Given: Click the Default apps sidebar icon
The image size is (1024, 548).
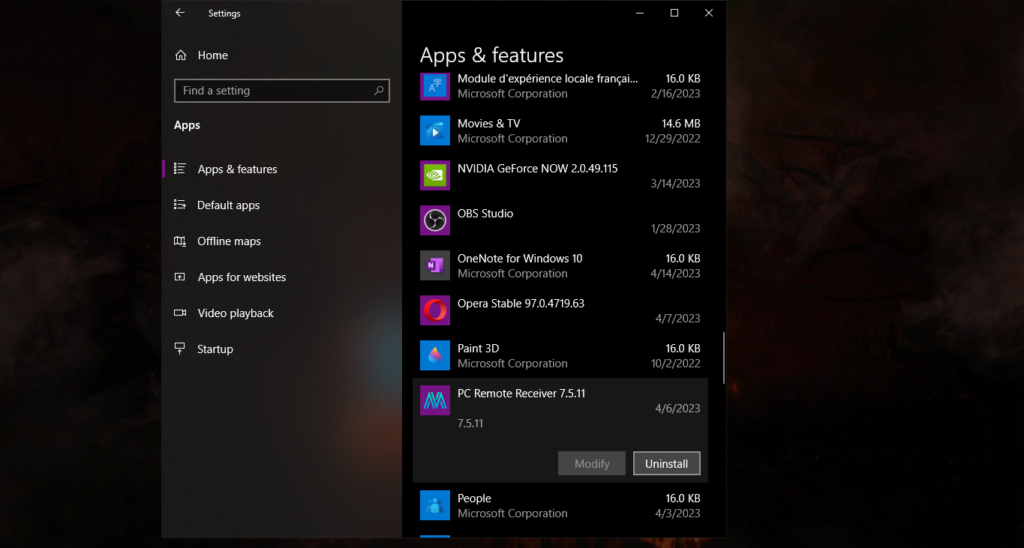Looking at the screenshot, I should (x=180, y=204).
